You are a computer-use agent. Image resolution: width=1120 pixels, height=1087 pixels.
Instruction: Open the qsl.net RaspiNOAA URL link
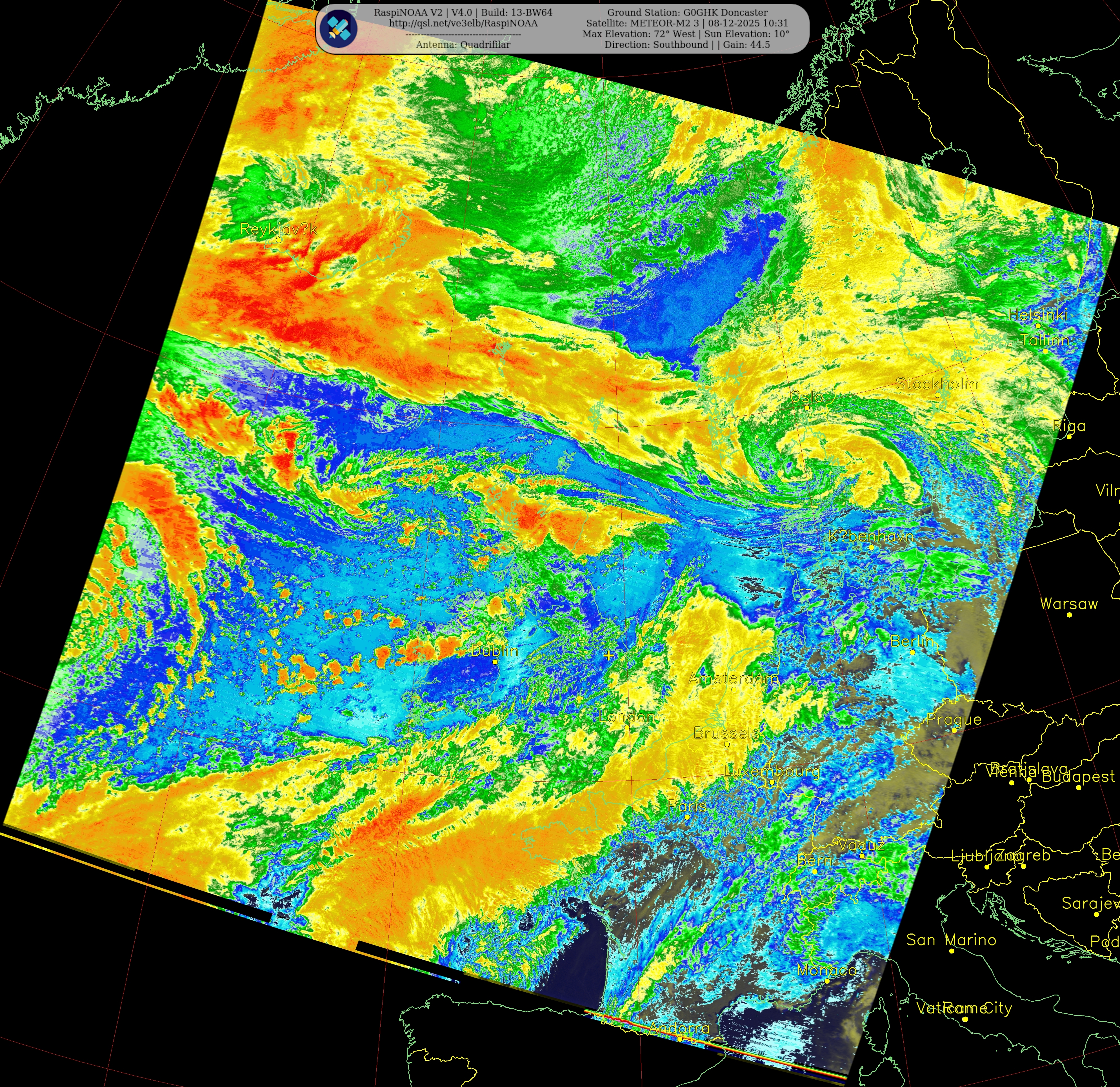[x=463, y=23]
